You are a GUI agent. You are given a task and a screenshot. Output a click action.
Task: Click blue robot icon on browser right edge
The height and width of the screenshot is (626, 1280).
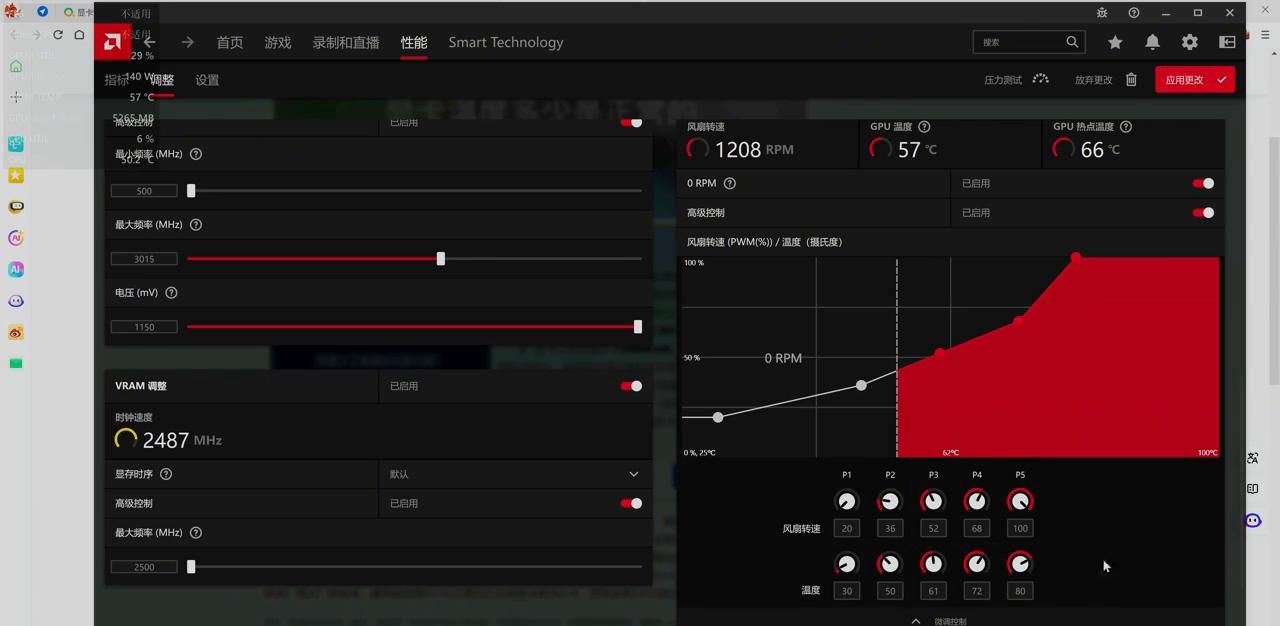tap(1253, 520)
